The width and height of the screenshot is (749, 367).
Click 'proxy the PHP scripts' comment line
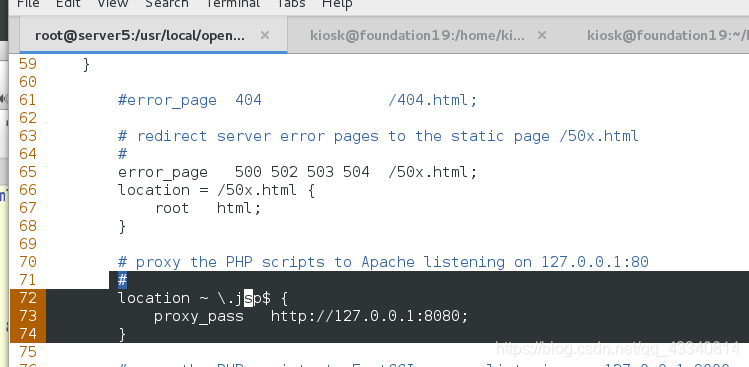coord(383,262)
